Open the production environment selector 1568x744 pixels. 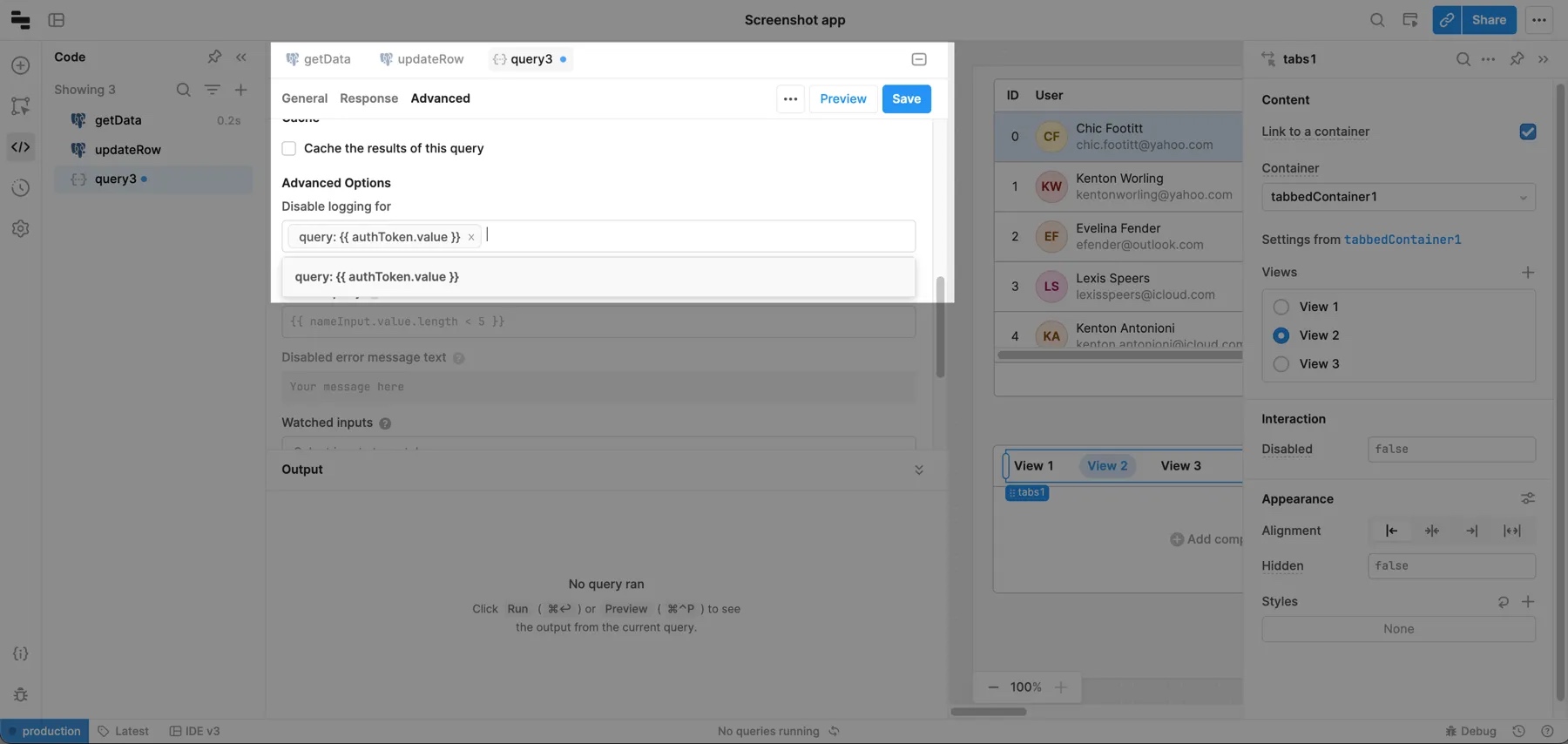44,731
